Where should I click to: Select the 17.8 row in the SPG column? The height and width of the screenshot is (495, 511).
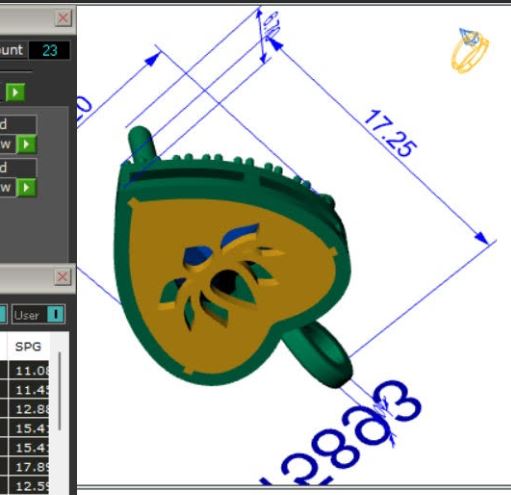29,467
